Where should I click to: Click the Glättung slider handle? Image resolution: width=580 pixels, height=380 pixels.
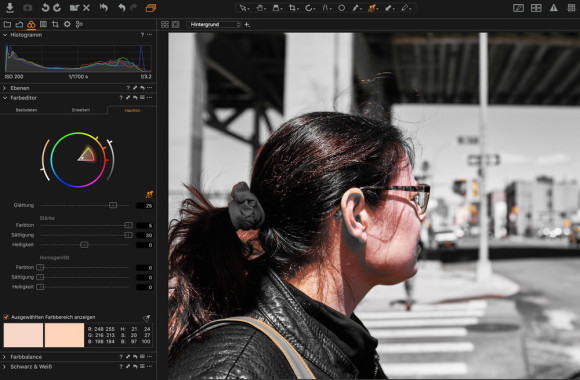(x=113, y=205)
